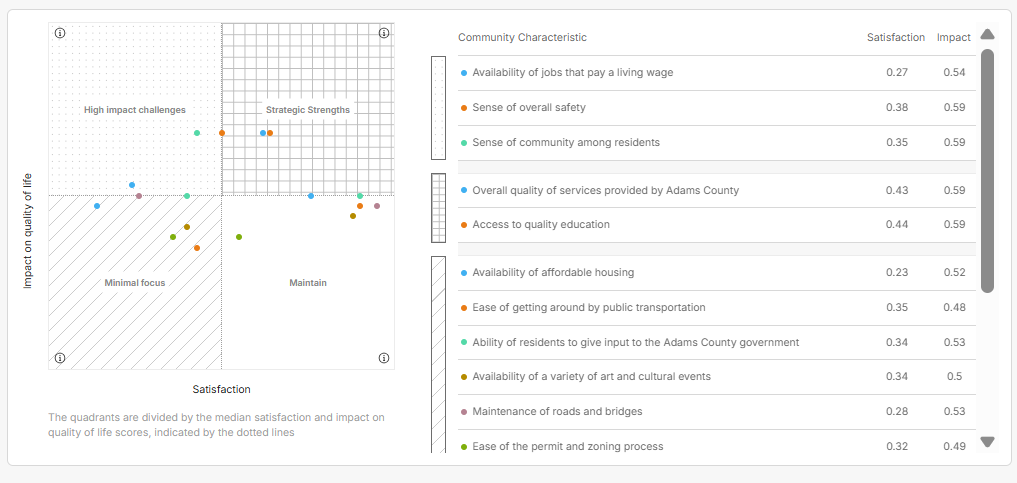Select the Access to quality education row

point(717,225)
